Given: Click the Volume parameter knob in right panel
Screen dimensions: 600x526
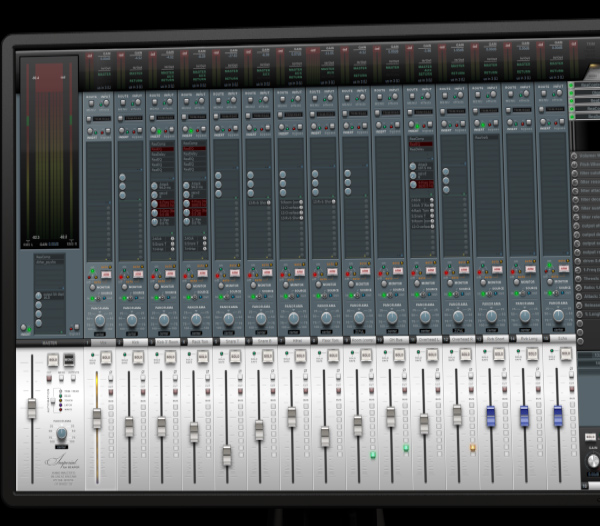Looking at the screenshot, I should coord(574,156).
